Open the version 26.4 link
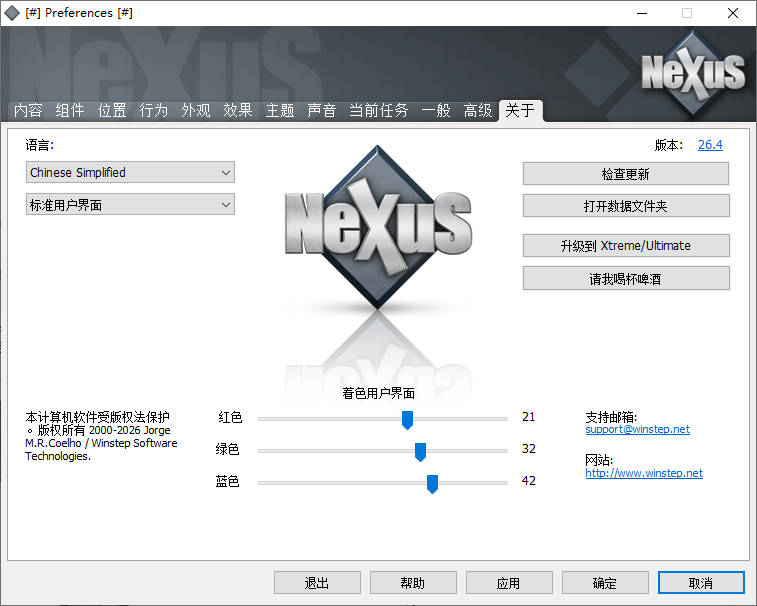Screen dimensions: 757x606 tap(710, 144)
